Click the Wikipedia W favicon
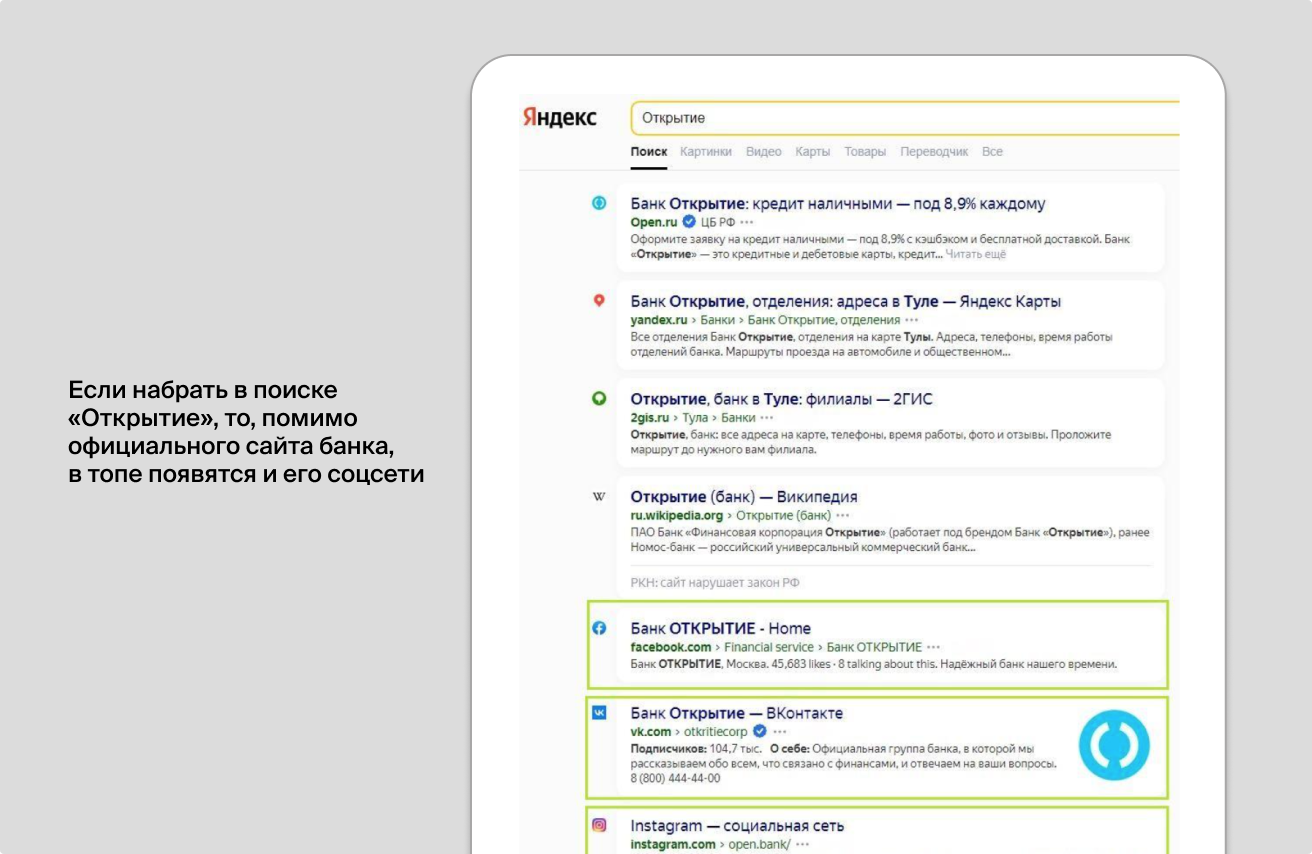The width and height of the screenshot is (1312, 854). tap(599, 497)
